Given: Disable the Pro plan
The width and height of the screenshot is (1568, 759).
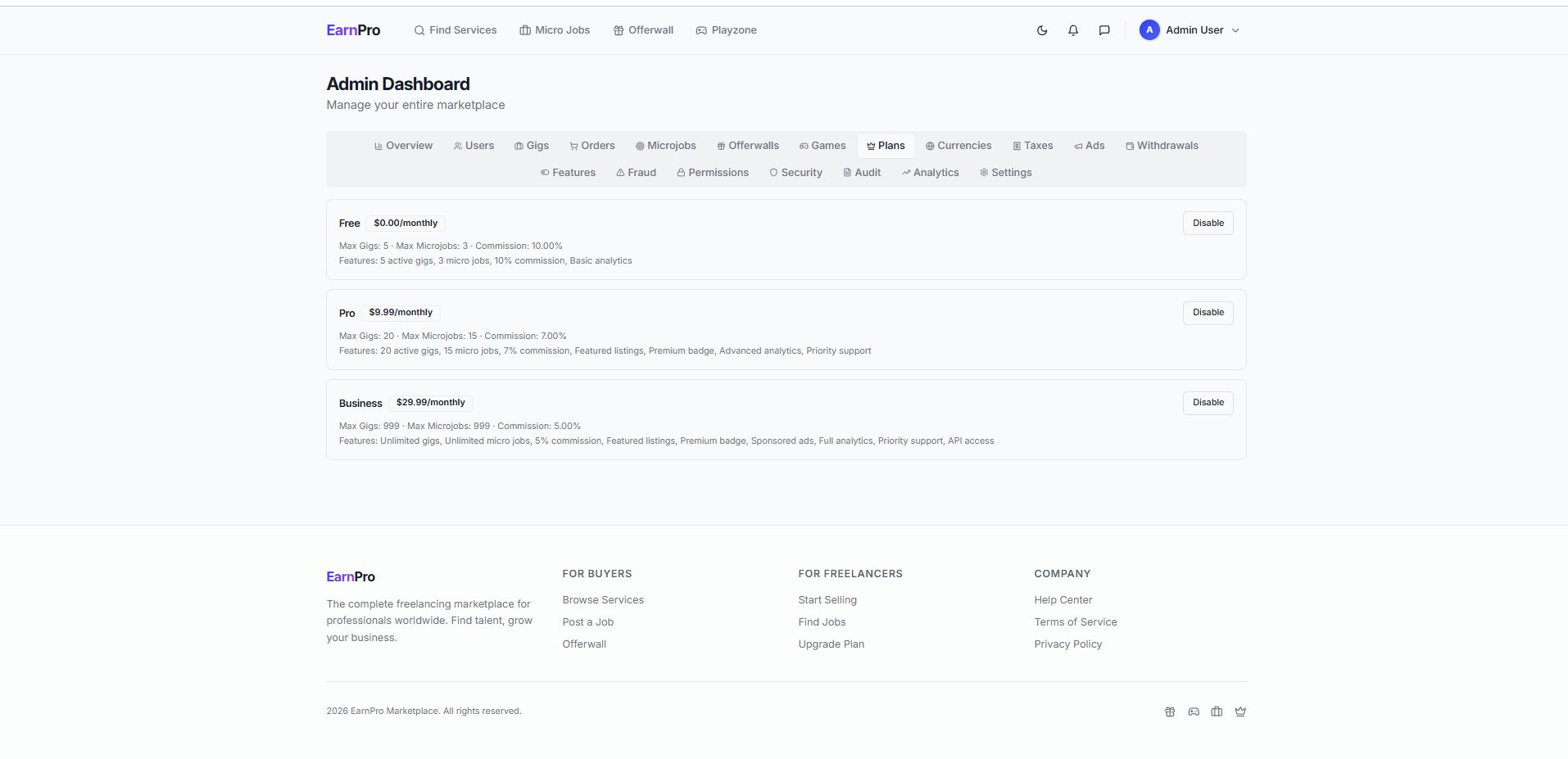Looking at the screenshot, I should coord(1208,313).
